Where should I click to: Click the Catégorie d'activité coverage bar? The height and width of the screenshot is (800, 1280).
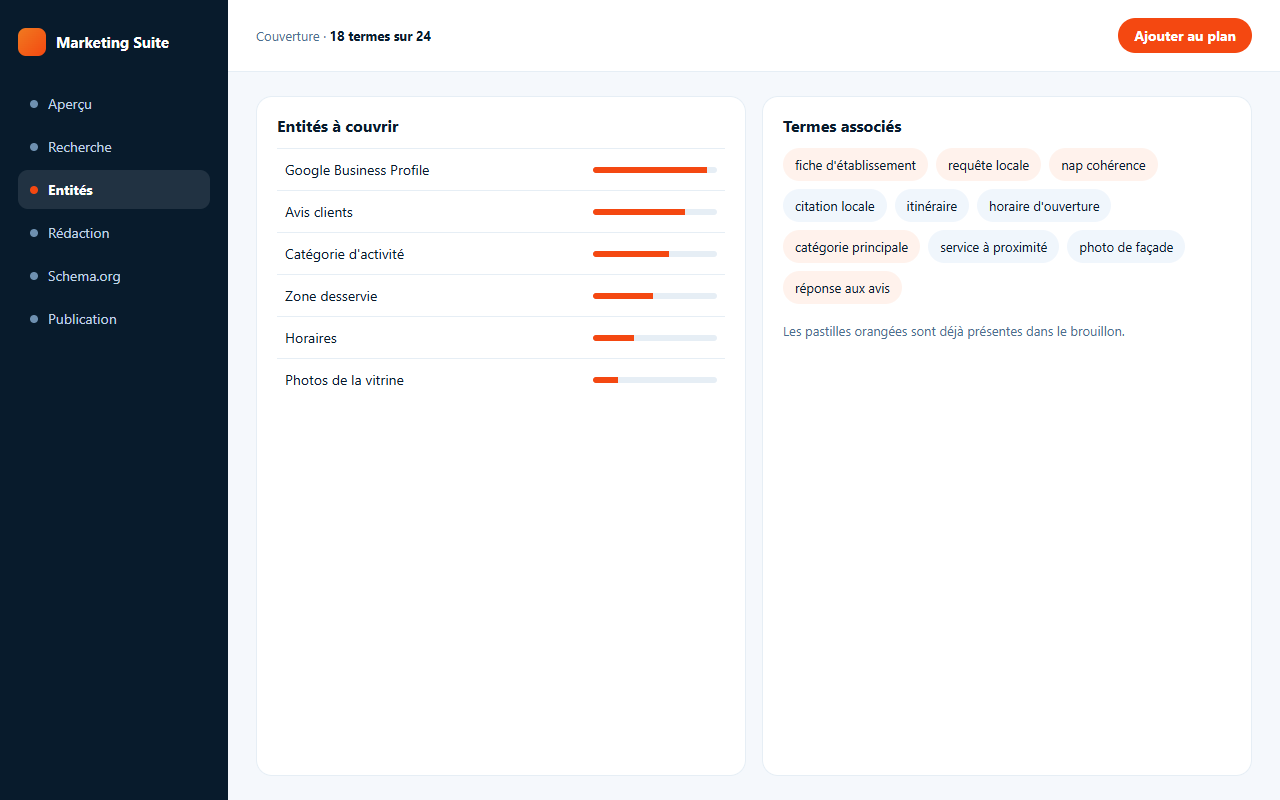click(655, 254)
